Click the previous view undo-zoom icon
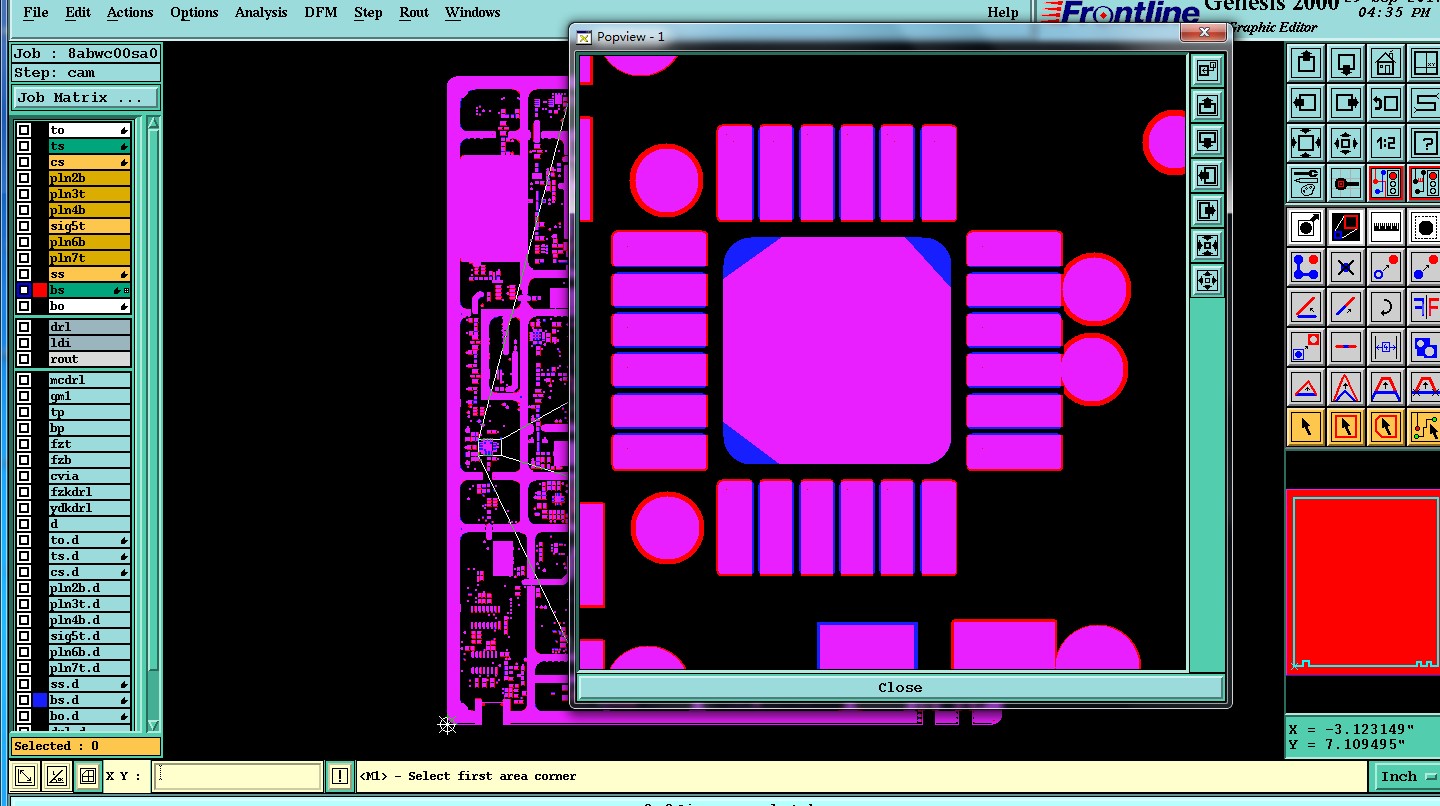Image resolution: width=1440 pixels, height=806 pixels. (x=1385, y=102)
